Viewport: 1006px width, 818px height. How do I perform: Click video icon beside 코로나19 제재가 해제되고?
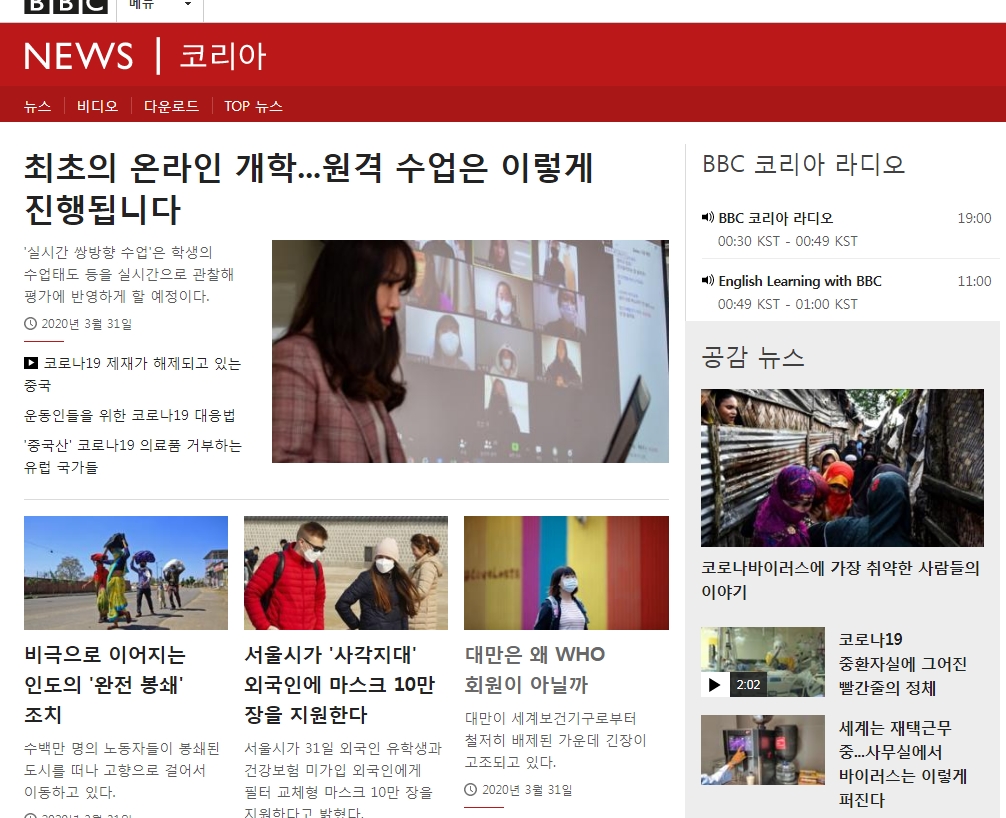coord(31,363)
